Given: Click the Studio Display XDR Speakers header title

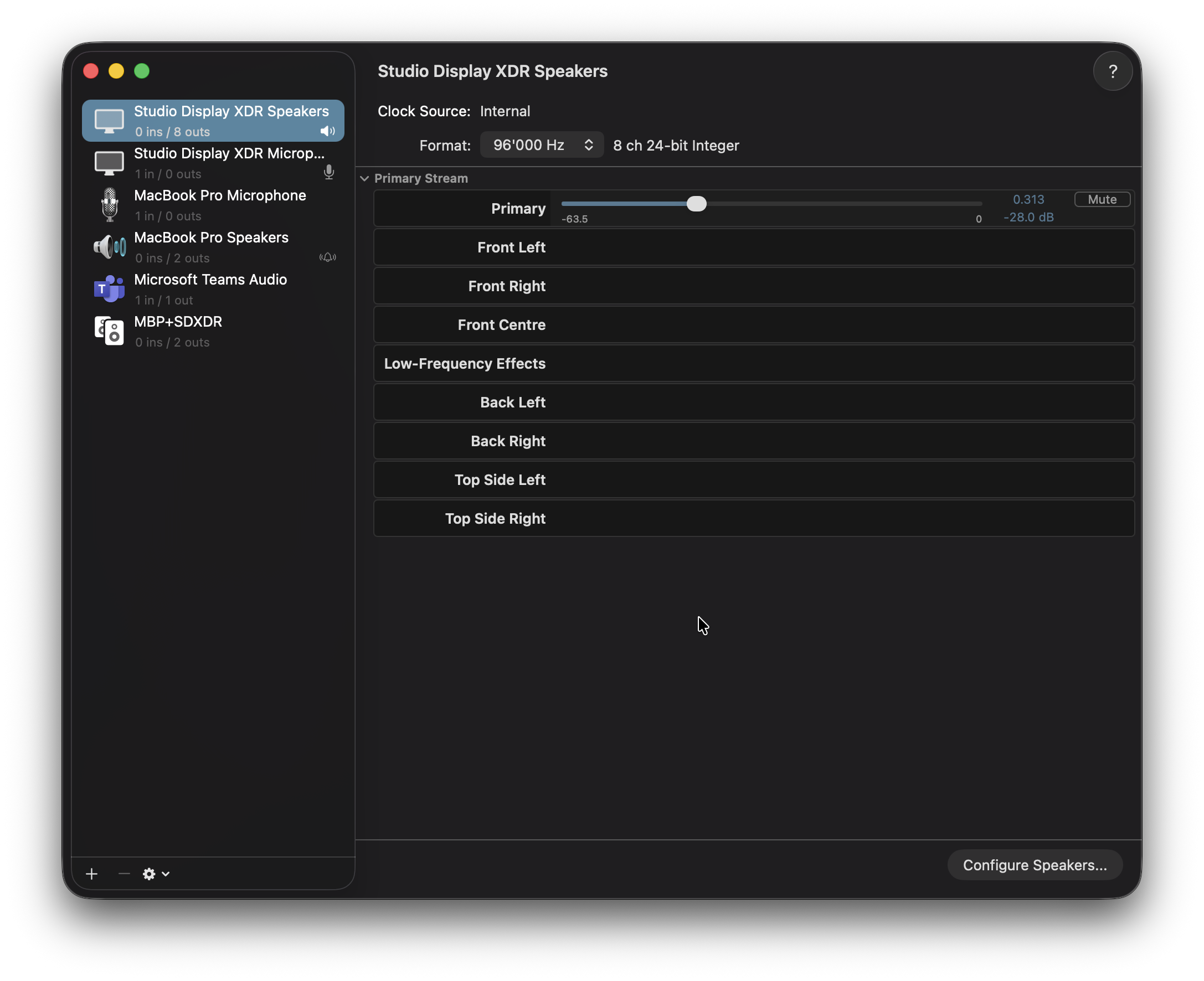Looking at the screenshot, I should [492, 71].
